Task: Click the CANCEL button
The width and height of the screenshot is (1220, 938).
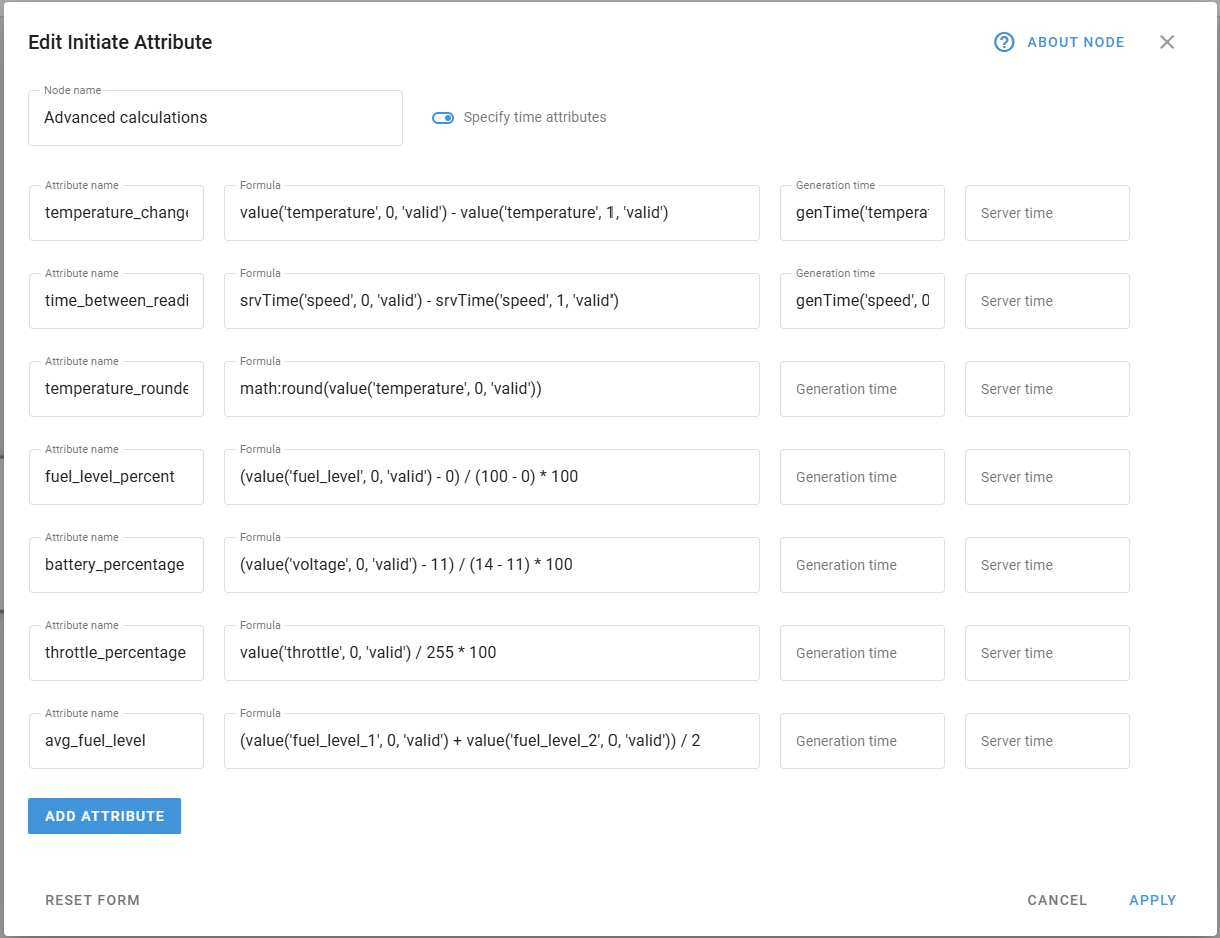Action: [x=1057, y=900]
